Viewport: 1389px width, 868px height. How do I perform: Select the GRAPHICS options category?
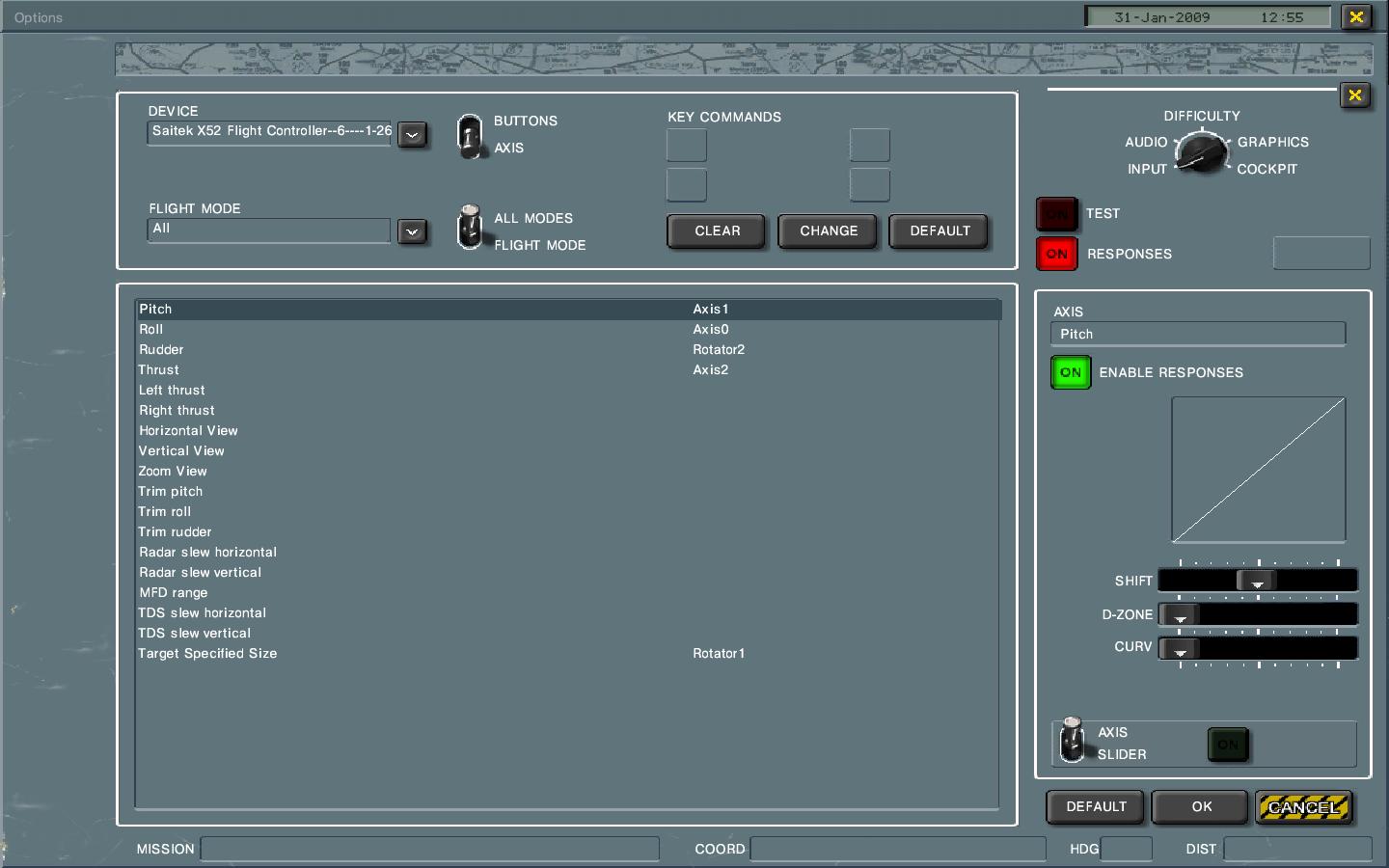[1273, 142]
